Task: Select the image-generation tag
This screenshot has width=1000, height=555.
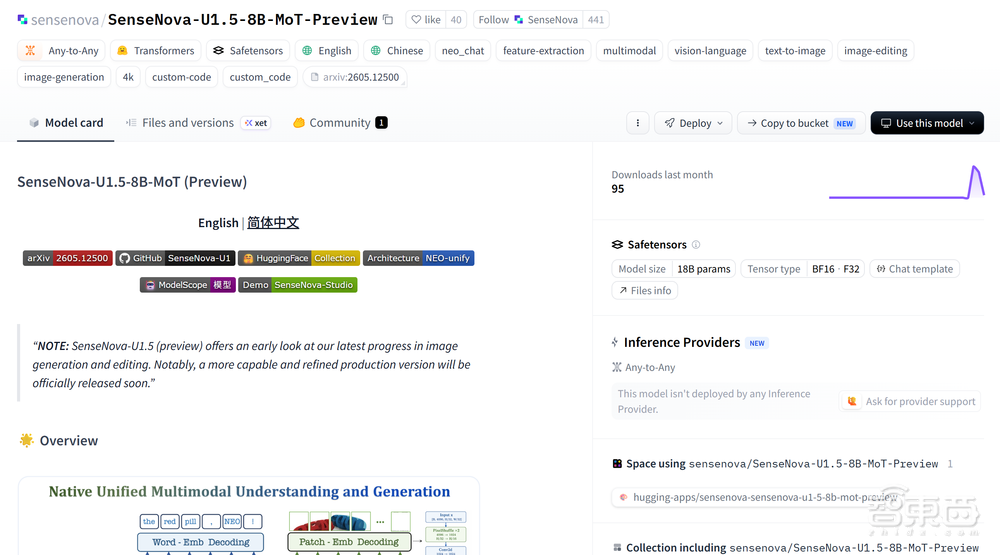Action: pyautogui.click(x=64, y=77)
